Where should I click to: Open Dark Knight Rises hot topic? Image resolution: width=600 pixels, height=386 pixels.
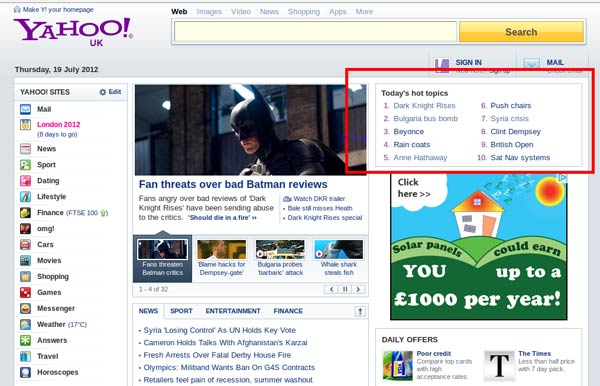(424, 106)
